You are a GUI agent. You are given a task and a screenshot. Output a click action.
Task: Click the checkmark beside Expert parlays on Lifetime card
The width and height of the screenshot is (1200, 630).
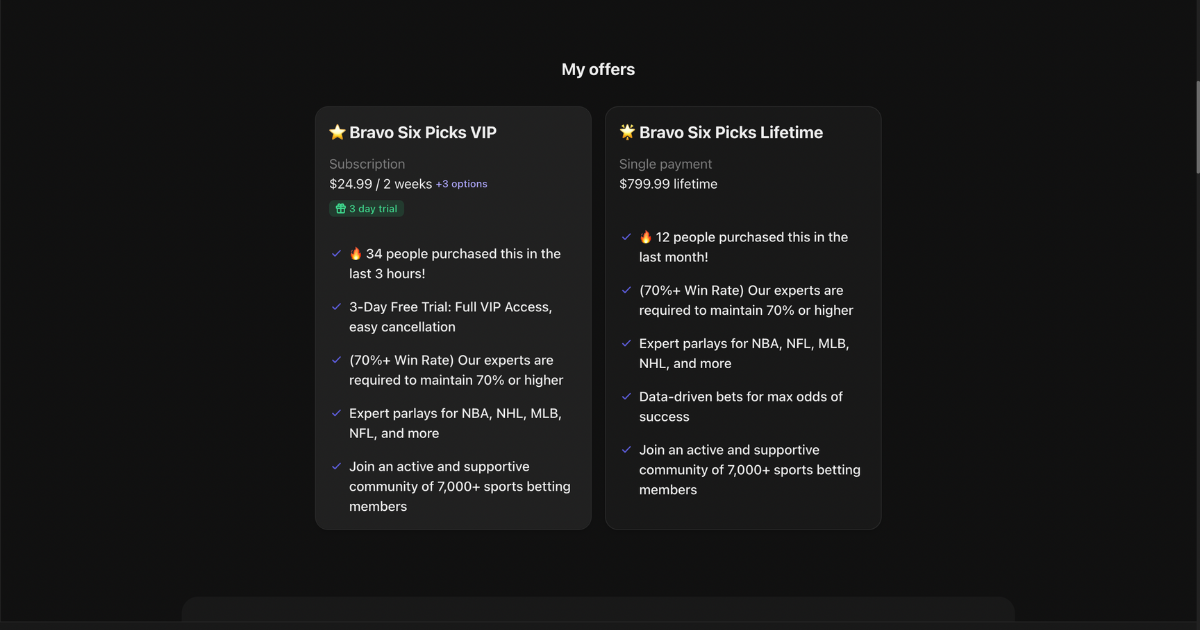[x=624, y=343]
